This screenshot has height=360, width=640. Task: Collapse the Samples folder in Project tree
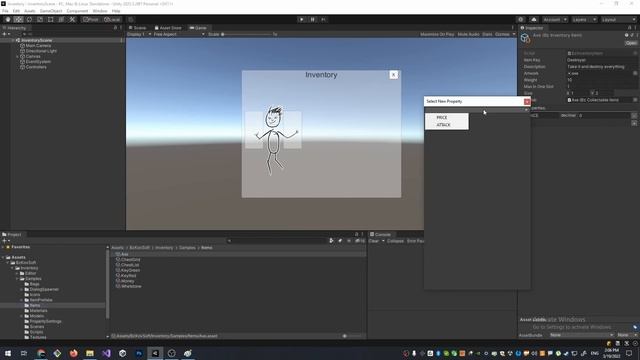(18, 279)
